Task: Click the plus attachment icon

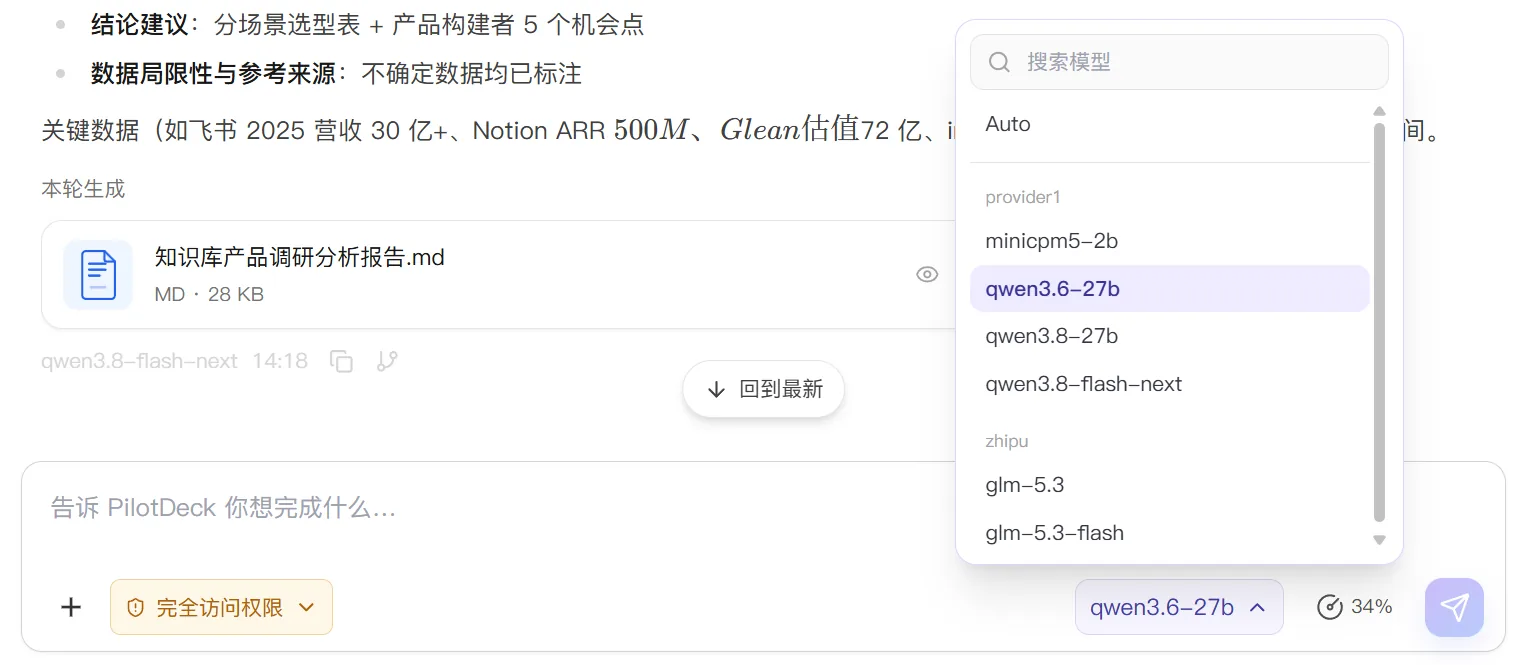Action: 71,607
